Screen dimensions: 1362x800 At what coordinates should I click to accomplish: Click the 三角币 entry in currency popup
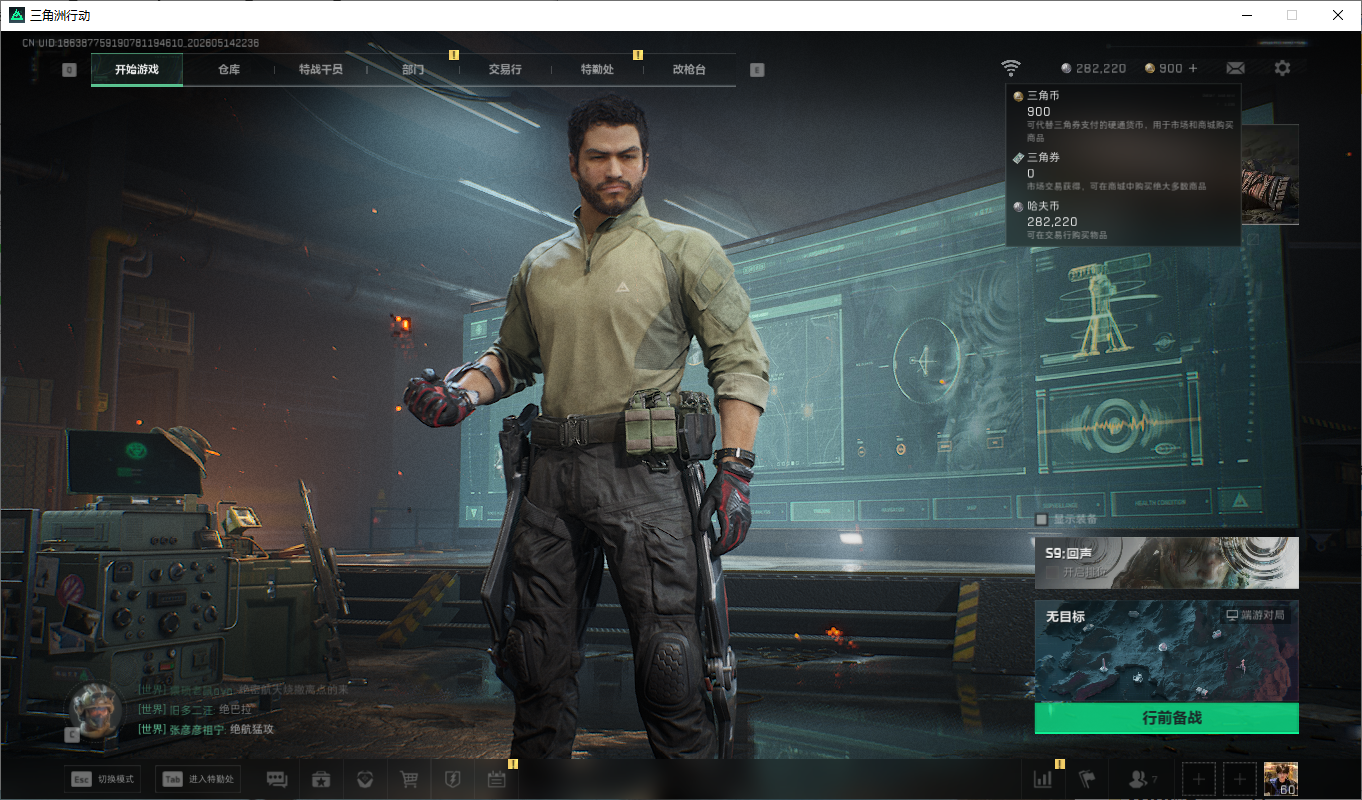(1123, 116)
